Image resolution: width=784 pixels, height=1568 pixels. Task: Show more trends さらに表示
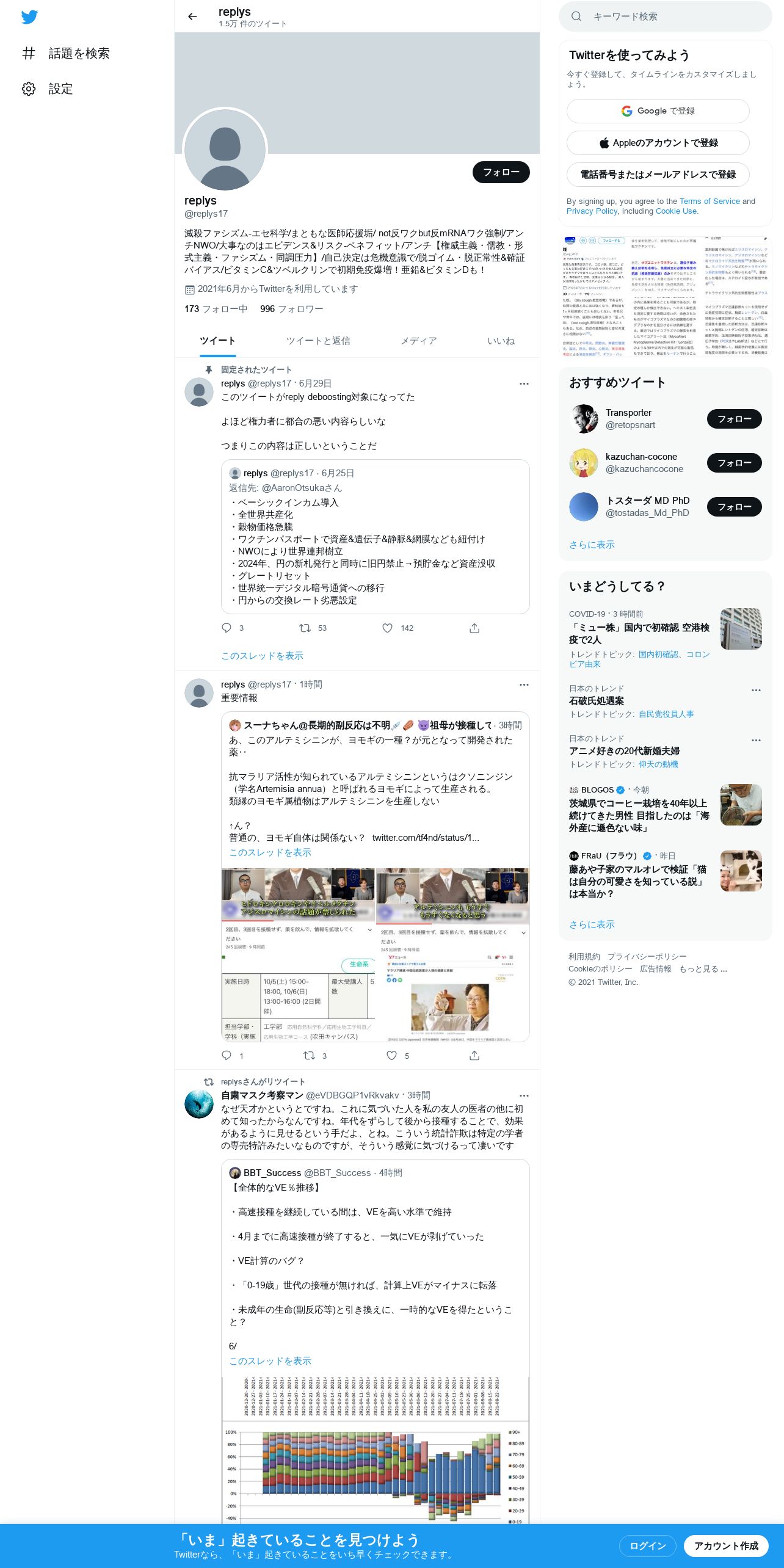[592, 924]
